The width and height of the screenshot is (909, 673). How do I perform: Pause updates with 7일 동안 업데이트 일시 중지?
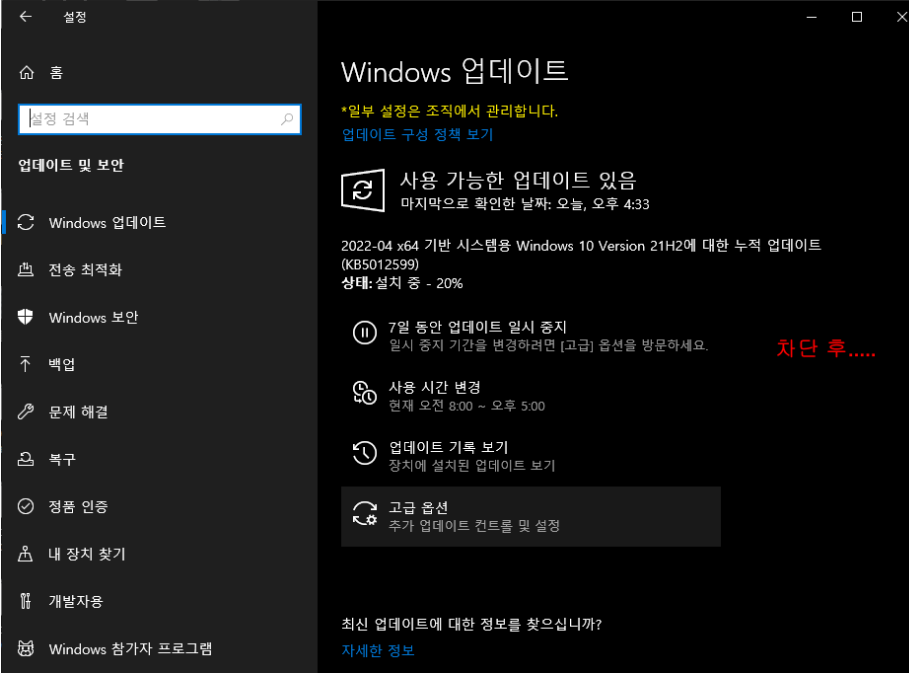point(530,336)
